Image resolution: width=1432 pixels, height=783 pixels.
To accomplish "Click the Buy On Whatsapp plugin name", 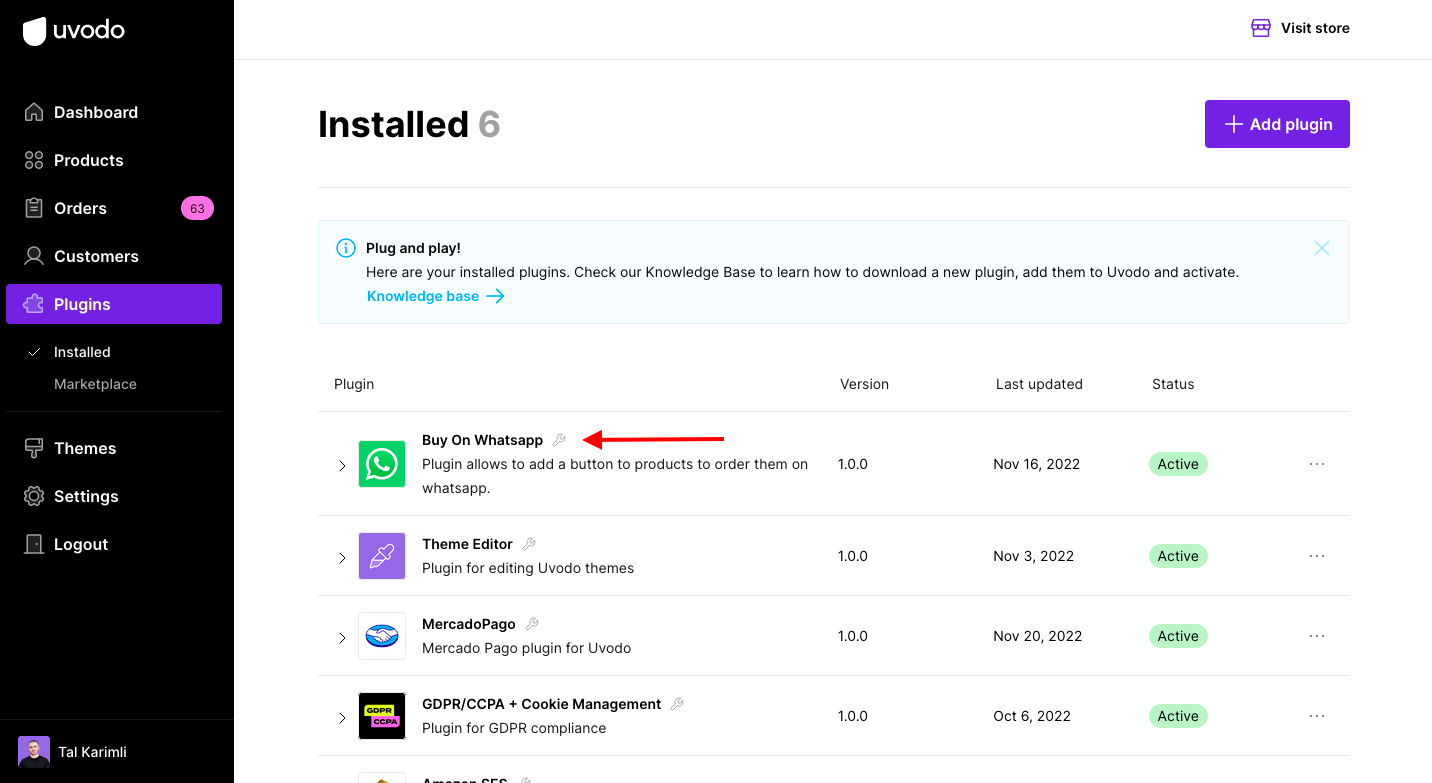I will tap(482, 440).
